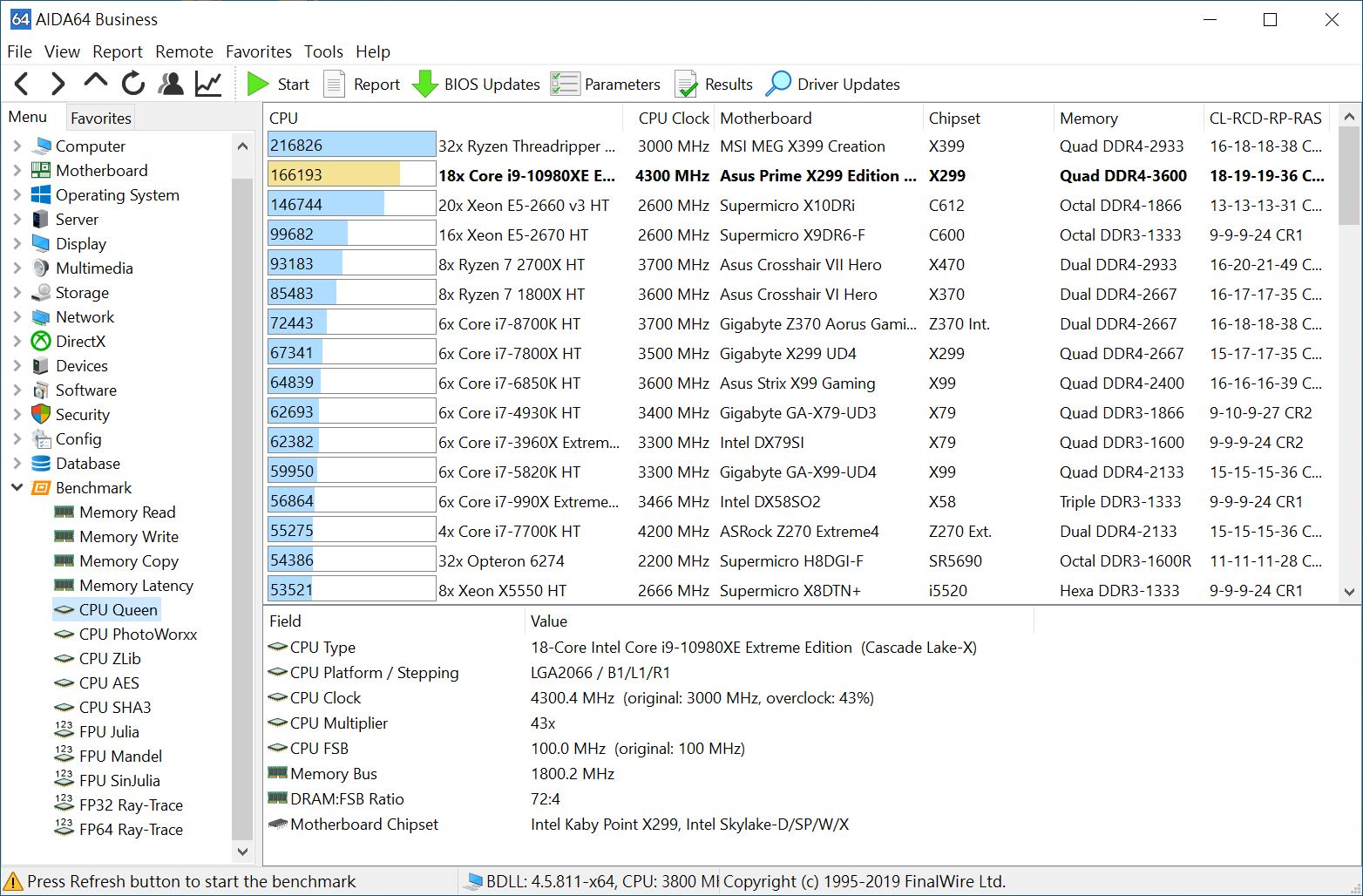The height and width of the screenshot is (896, 1363).
Task: Expand the Computer tree node
Action: pyautogui.click(x=17, y=146)
